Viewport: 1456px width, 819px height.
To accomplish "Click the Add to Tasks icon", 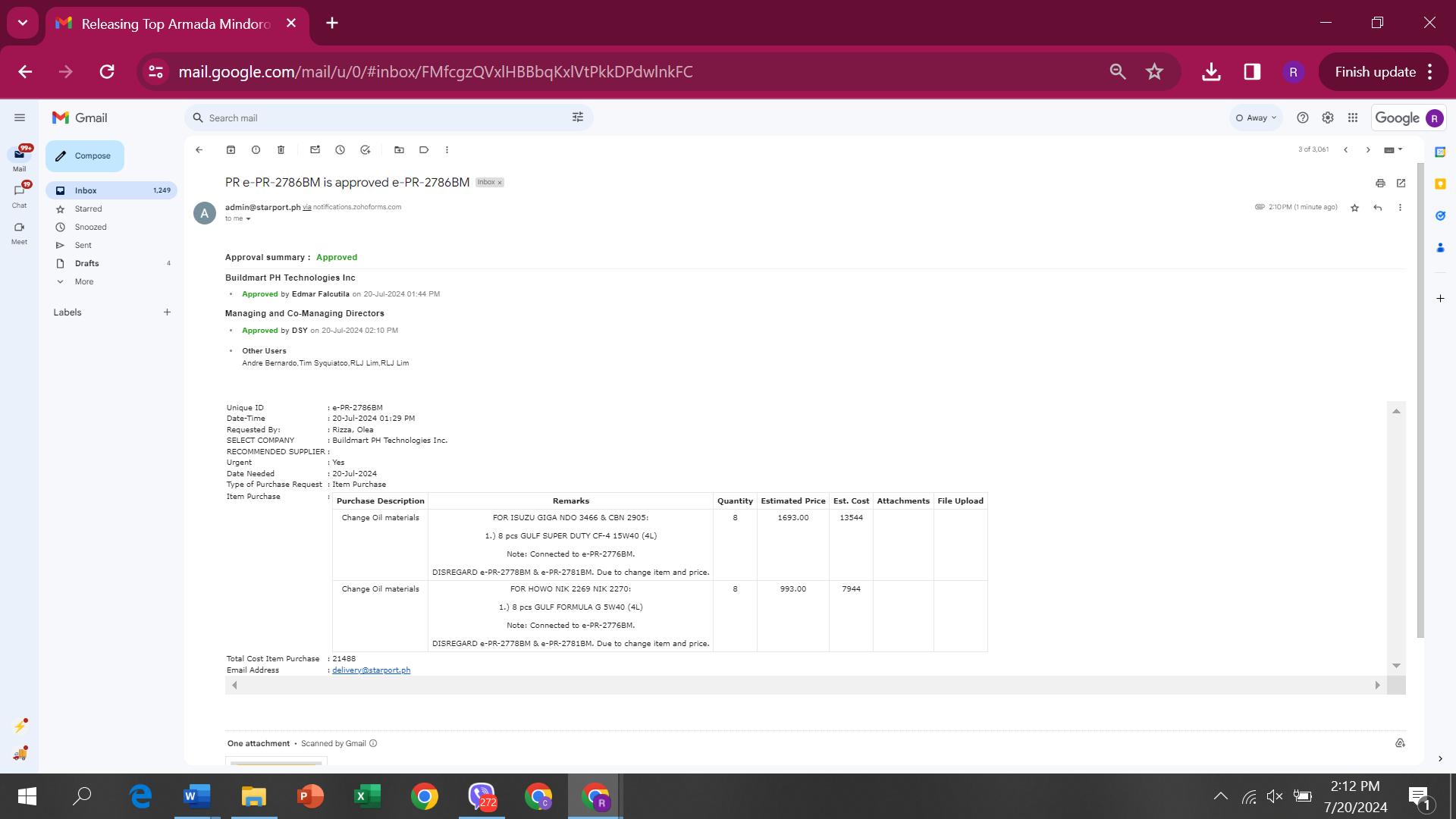I will tap(365, 150).
